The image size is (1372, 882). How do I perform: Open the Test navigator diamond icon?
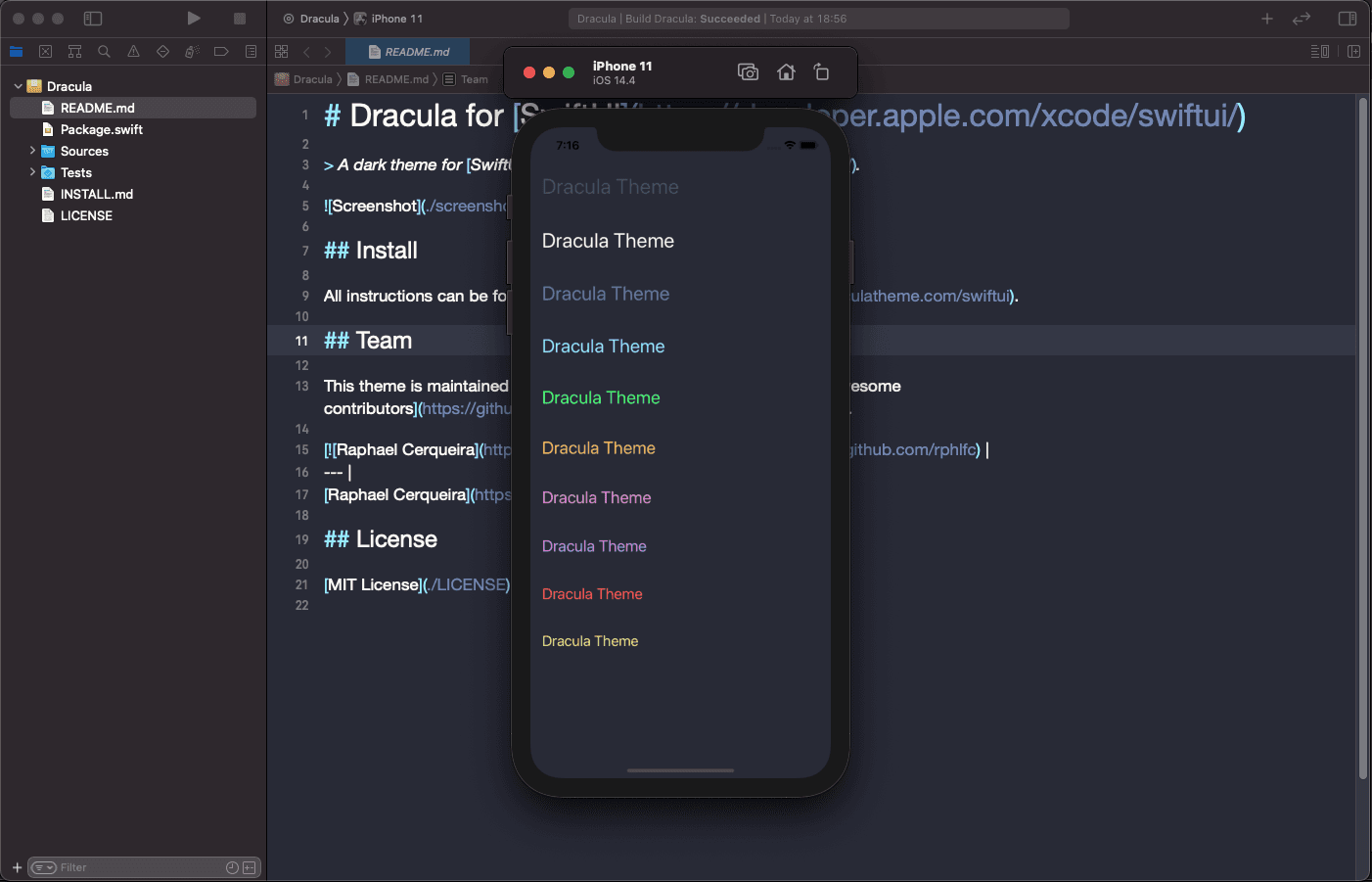click(x=162, y=51)
